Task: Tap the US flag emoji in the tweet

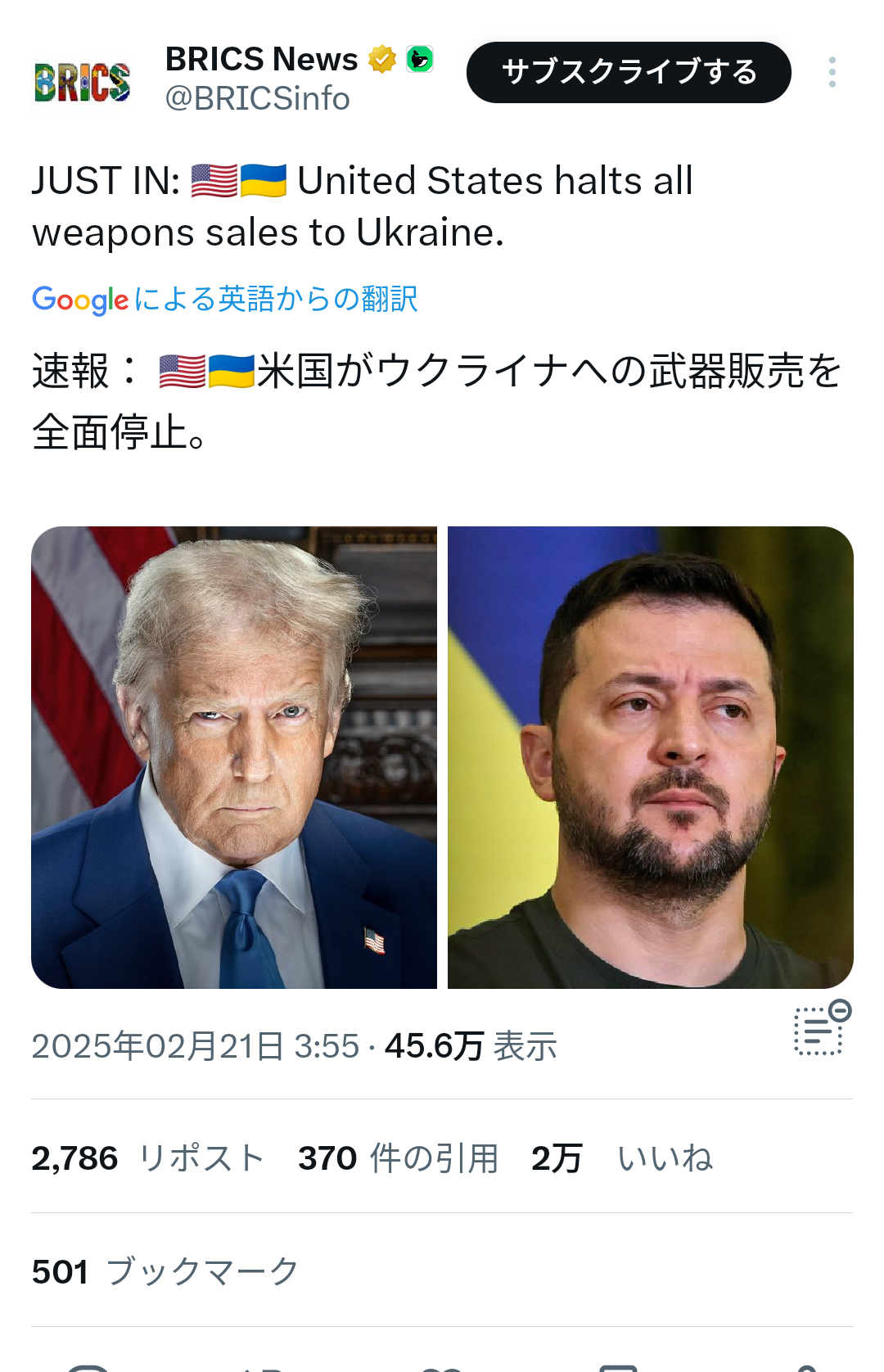Action: pos(214,181)
